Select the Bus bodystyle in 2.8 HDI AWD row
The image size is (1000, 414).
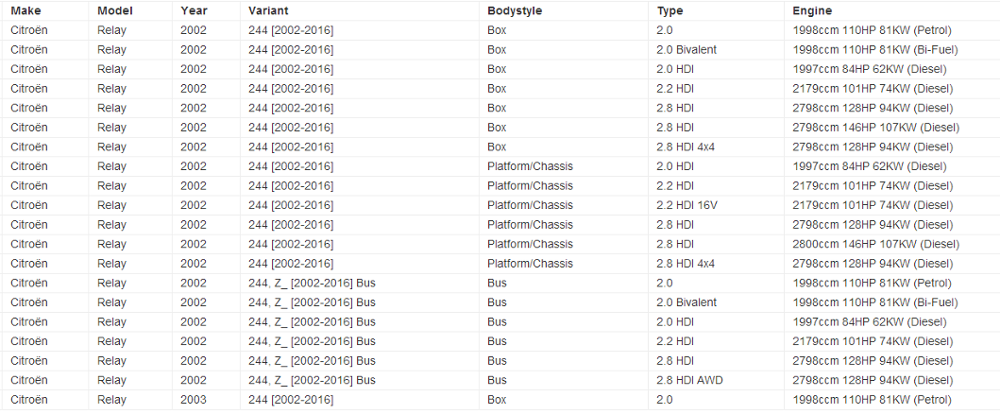point(498,381)
